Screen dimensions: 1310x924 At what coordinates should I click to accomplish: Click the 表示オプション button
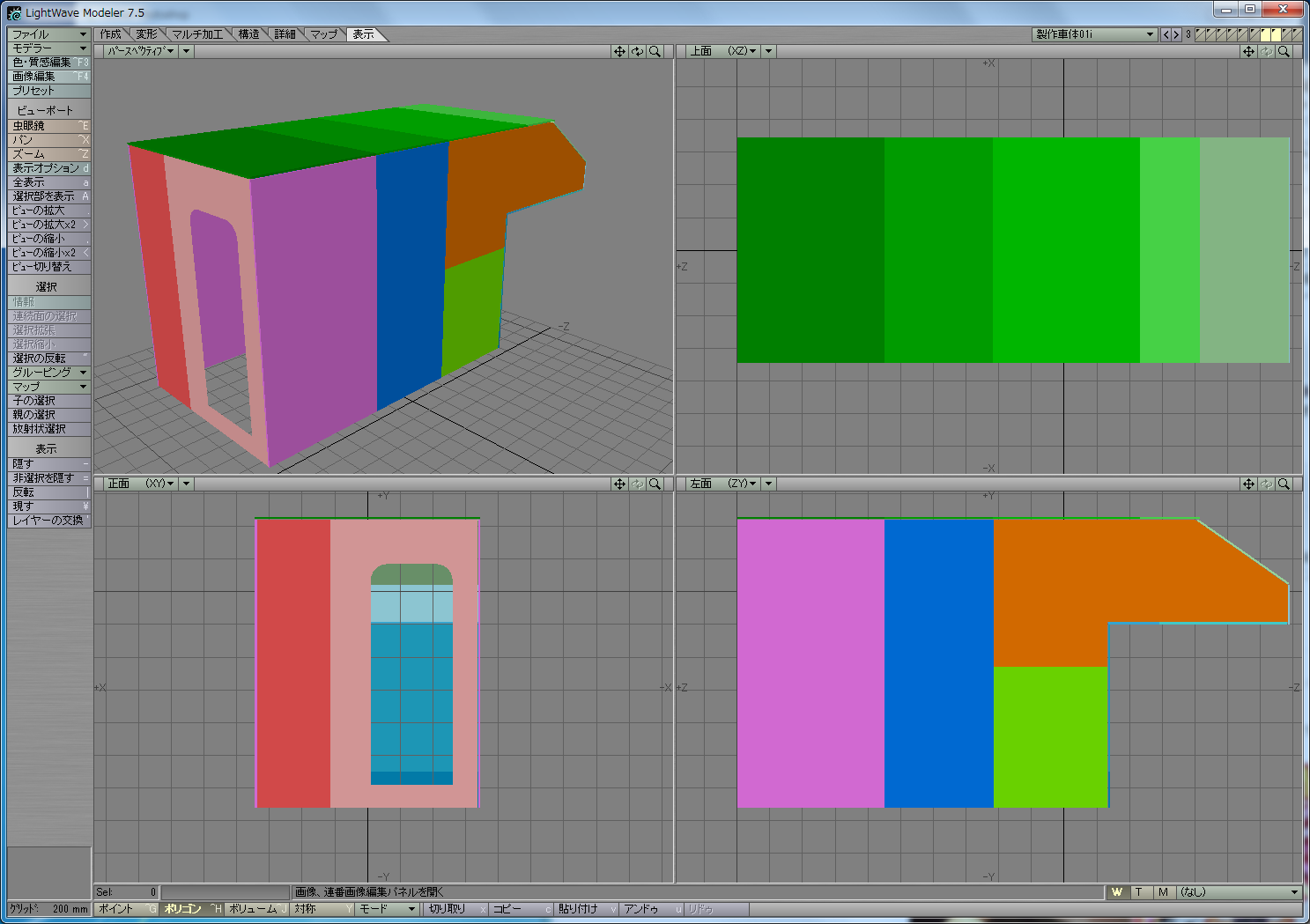click(48, 168)
